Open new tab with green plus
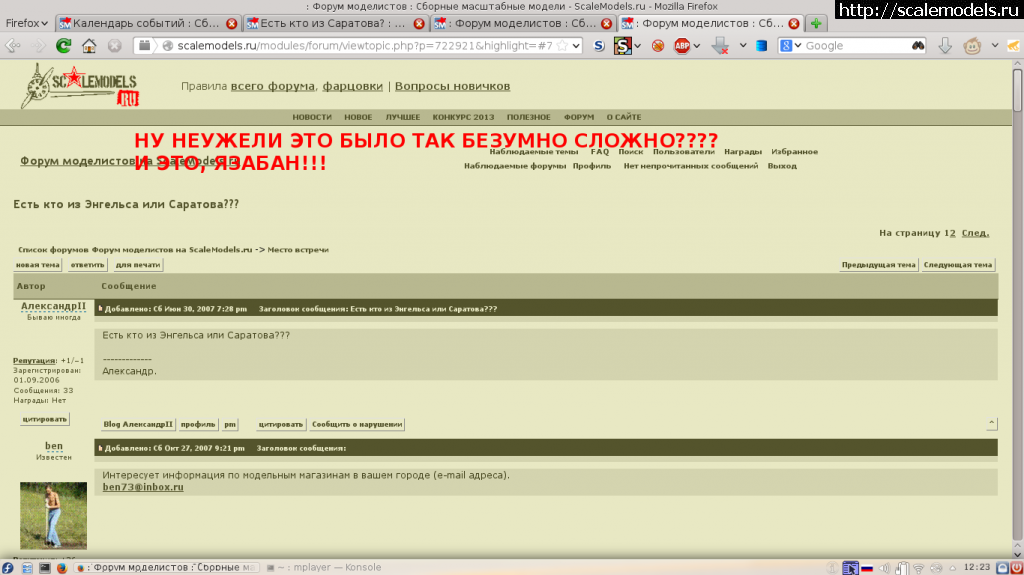This screenshot has height=575, width=1024. 816,24
